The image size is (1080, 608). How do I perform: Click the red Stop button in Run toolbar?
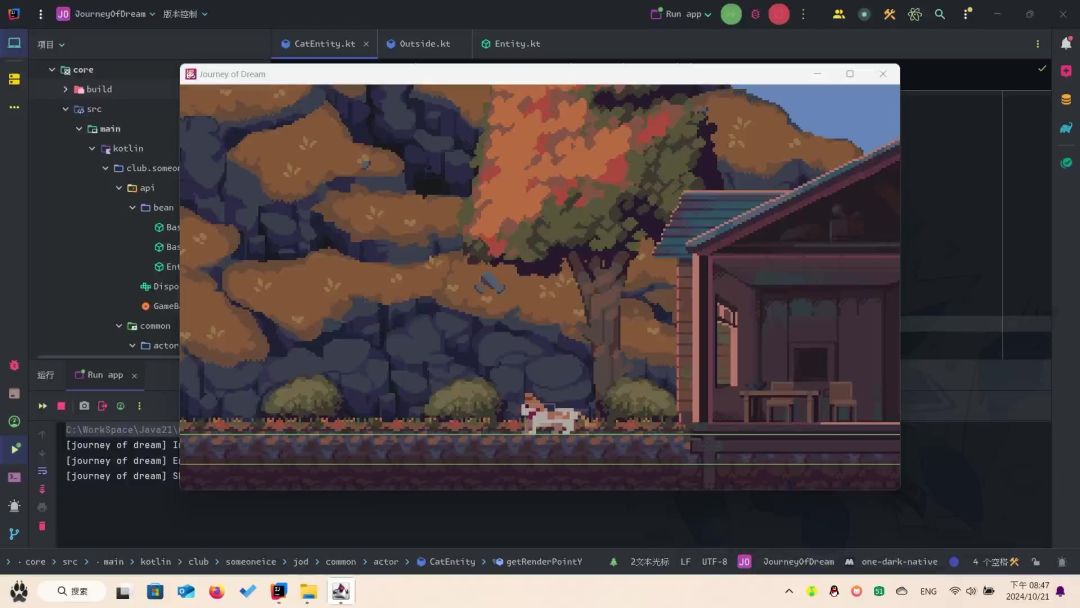[x=61, y=406]
